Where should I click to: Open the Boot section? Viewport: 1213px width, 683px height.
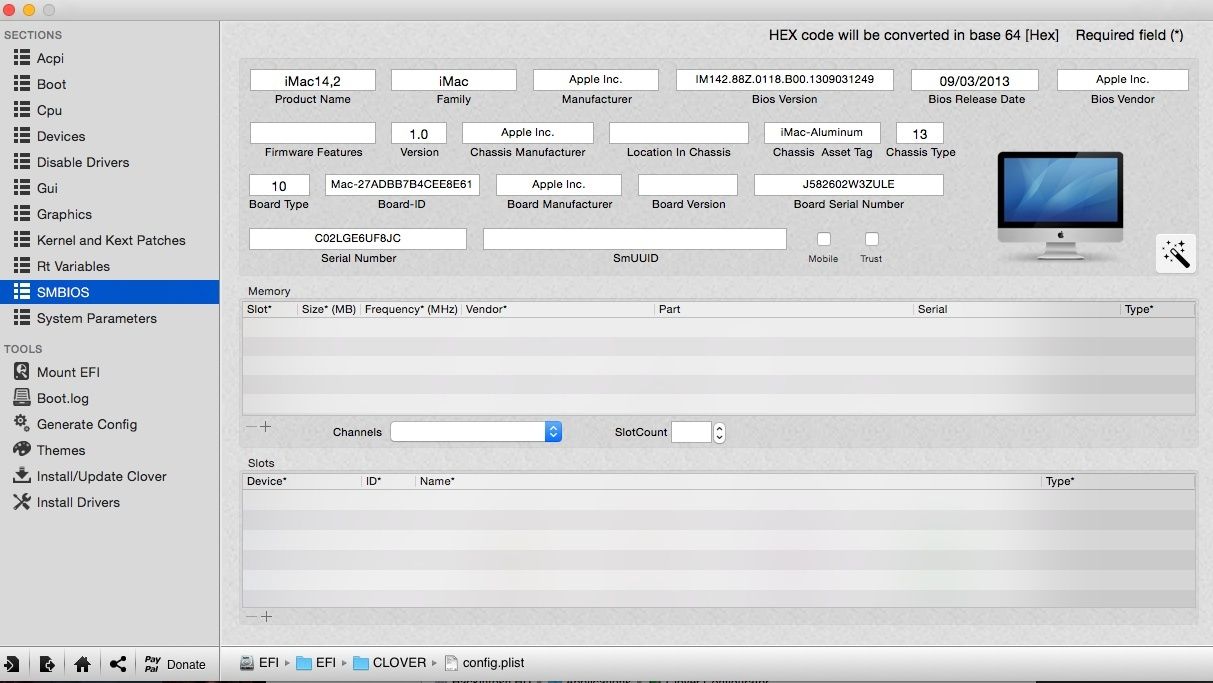click(109, 84)
